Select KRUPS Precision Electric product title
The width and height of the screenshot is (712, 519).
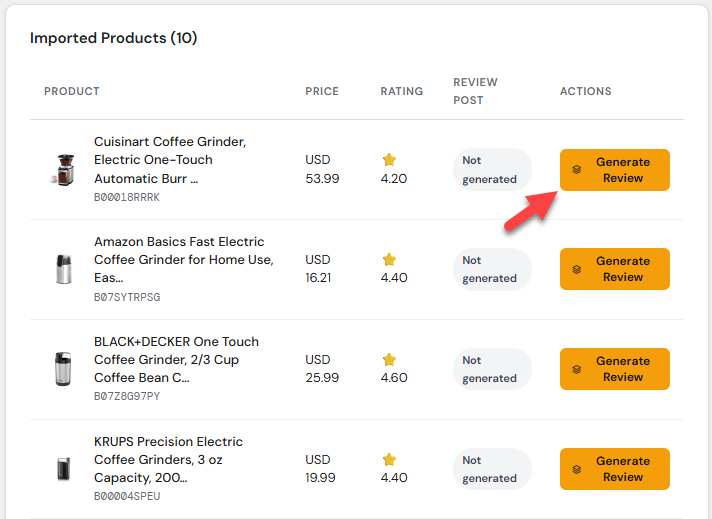point(168,459)
